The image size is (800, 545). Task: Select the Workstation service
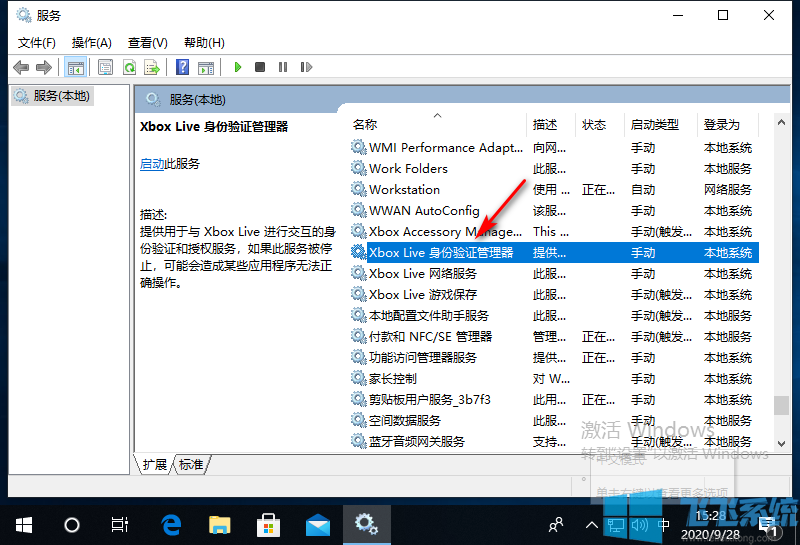click(x=555, y=190)
